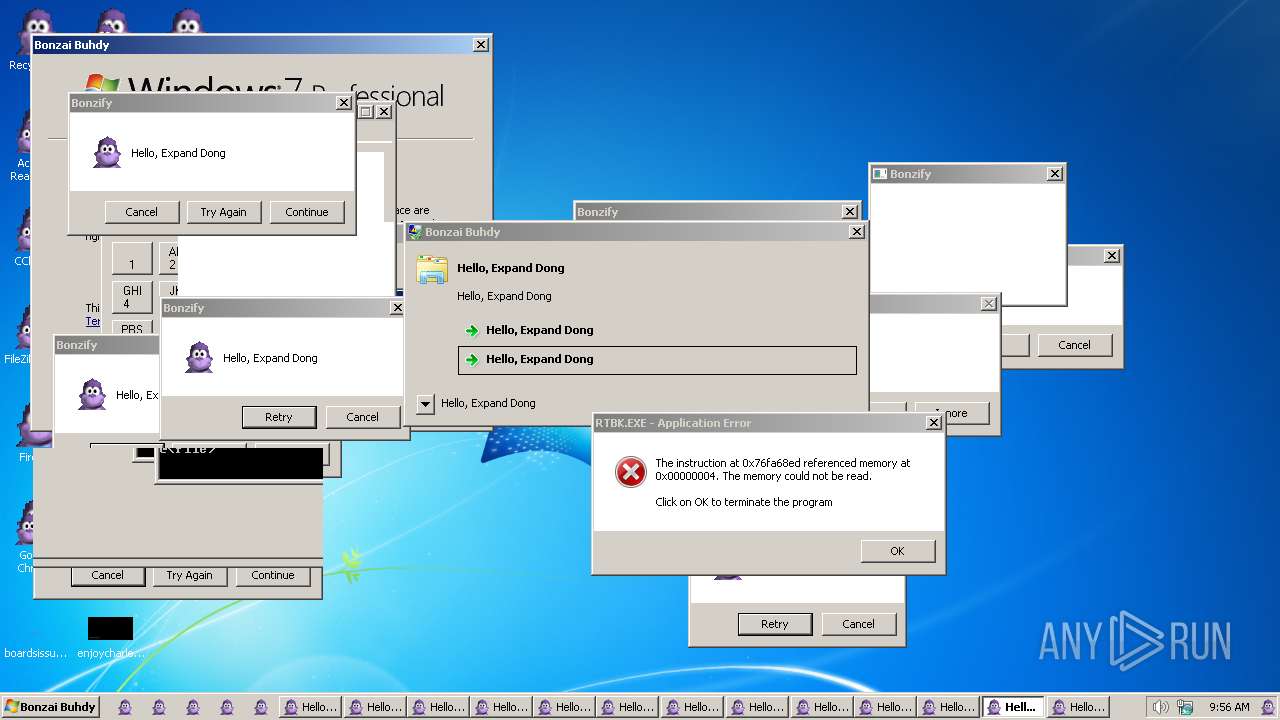Click the title bar icon of Bonzai Buhdy task dialog
1280x720 pixels.
(x=415, y=232)
